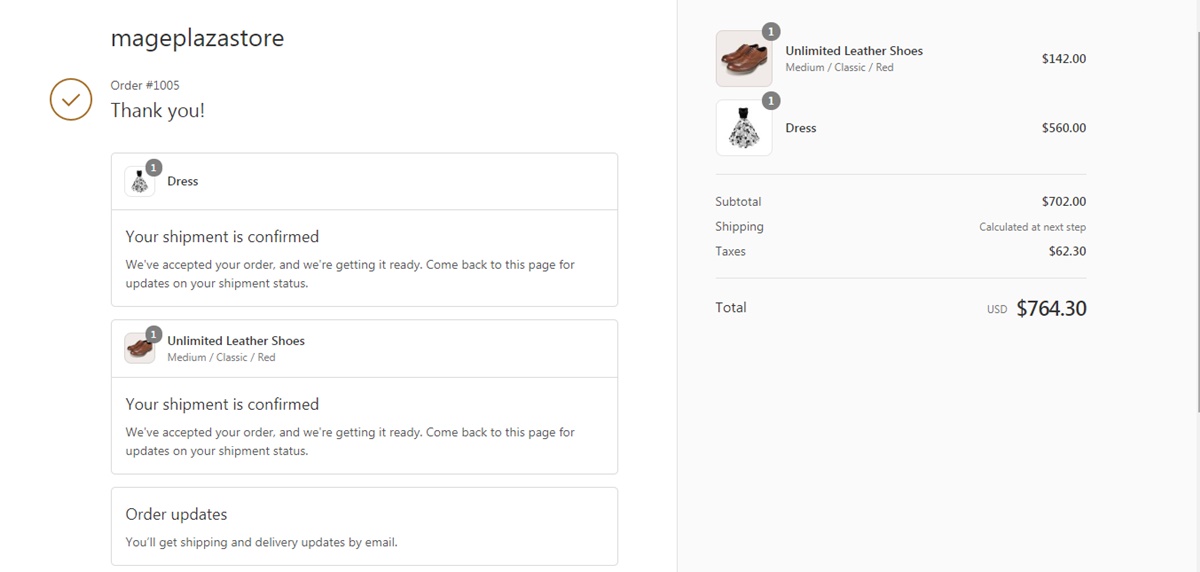Click the $764.30 total amount
This screenshot has width=1200, height=572.
1051,308
